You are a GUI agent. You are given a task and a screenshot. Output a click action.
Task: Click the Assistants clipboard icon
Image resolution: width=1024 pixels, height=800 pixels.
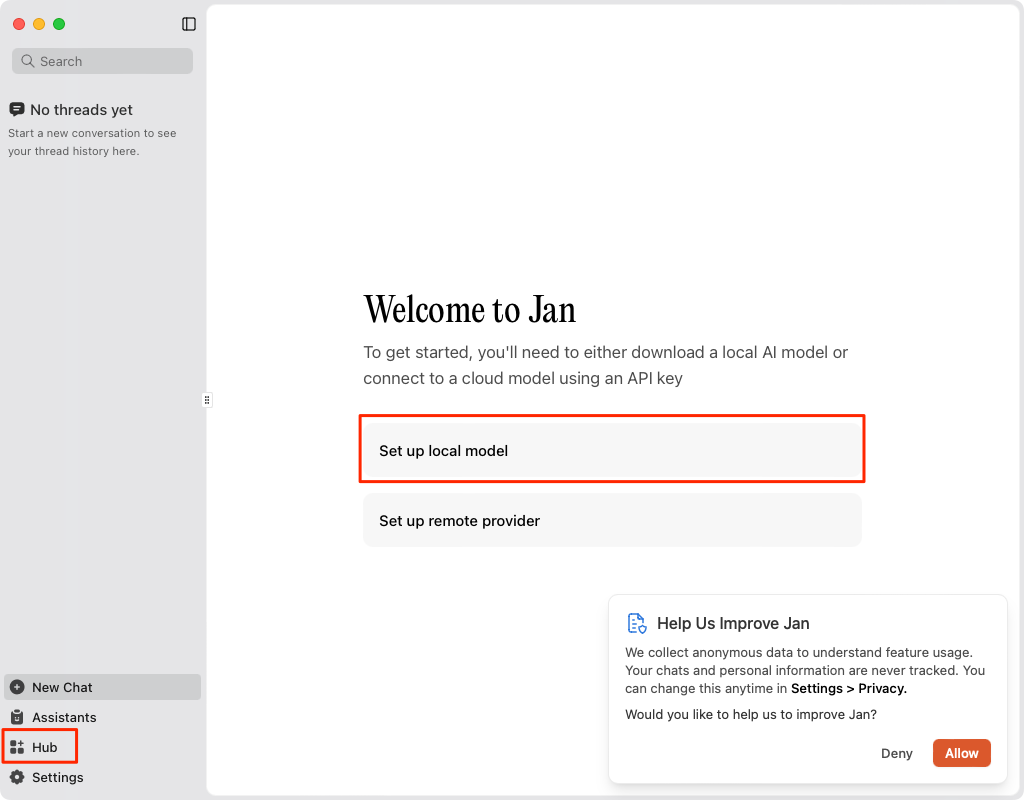[x=18, y=717]
